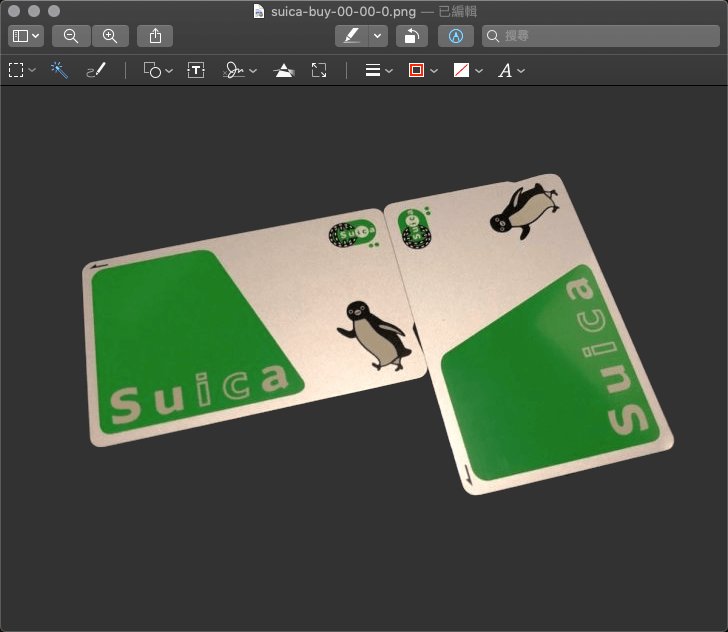Expand the fill color dropdown chevron
This screenshot has height=632, width=728.
tap(479, 71)
